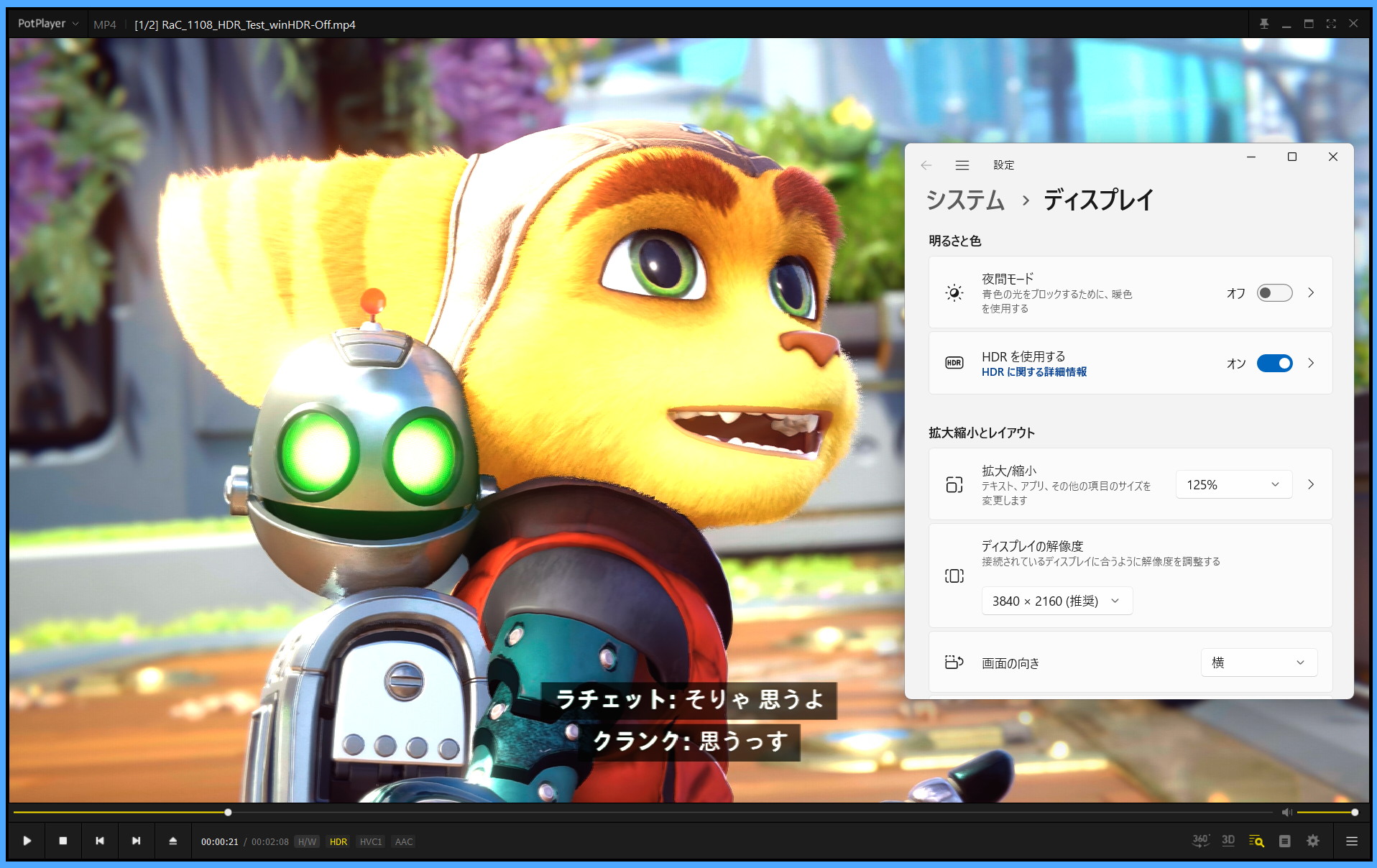Image resolution: width=1377 pixels, height=868 pixels.
Task: Open the 125% scale dropdown
Action: click(x=1233, y=485)
